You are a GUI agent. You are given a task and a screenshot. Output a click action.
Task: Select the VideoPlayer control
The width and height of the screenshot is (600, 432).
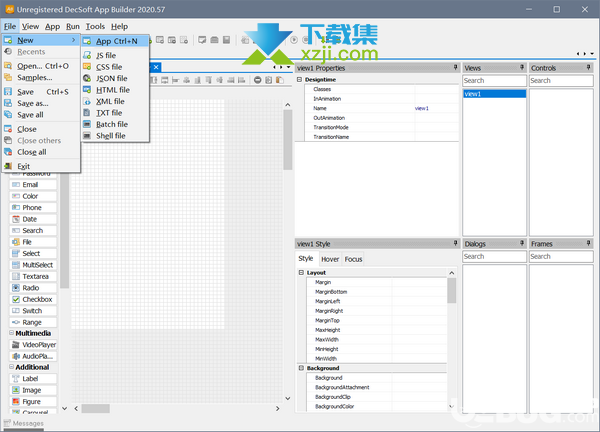point(33,345)
